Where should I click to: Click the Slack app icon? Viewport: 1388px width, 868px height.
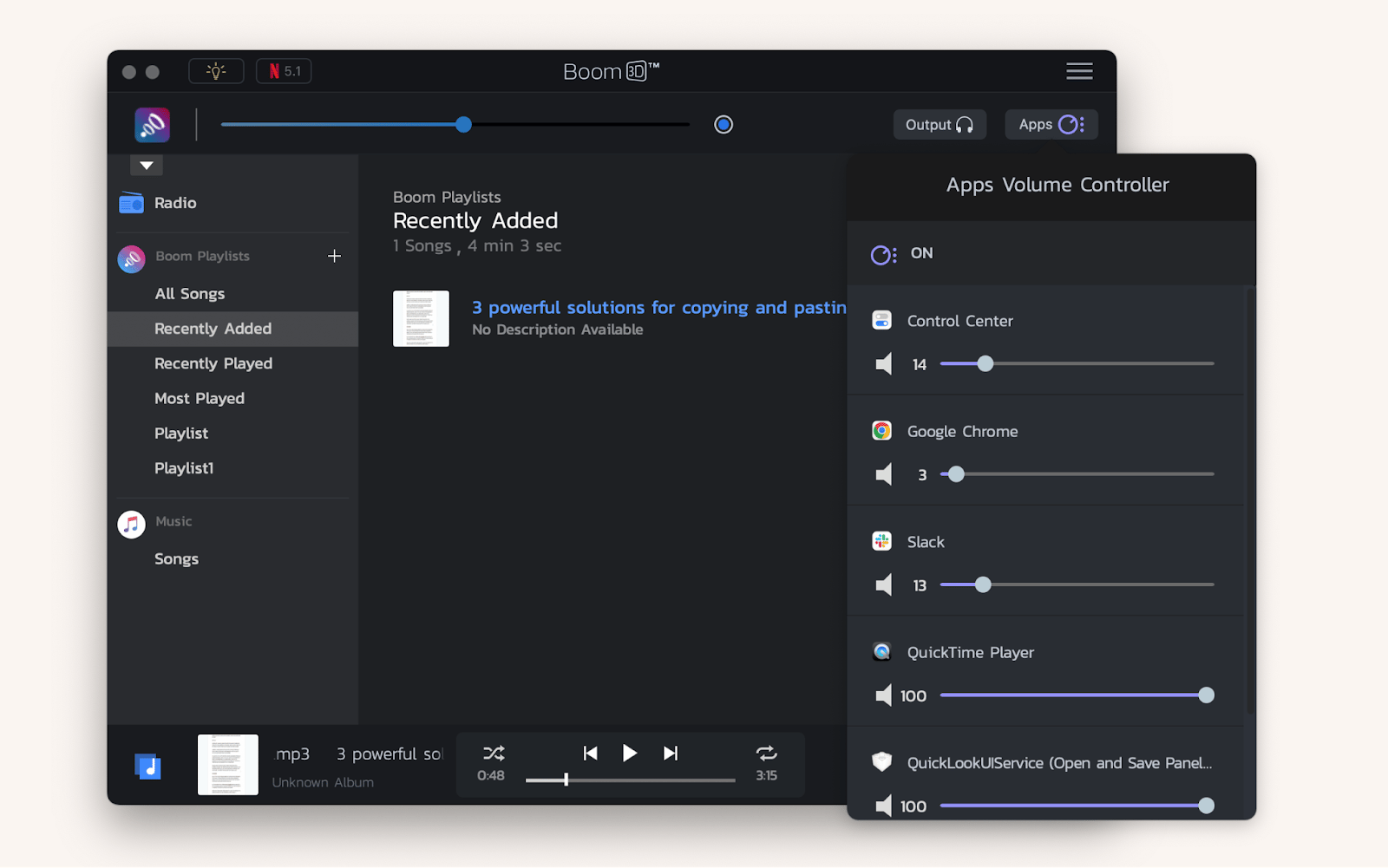tap(881, 541)
